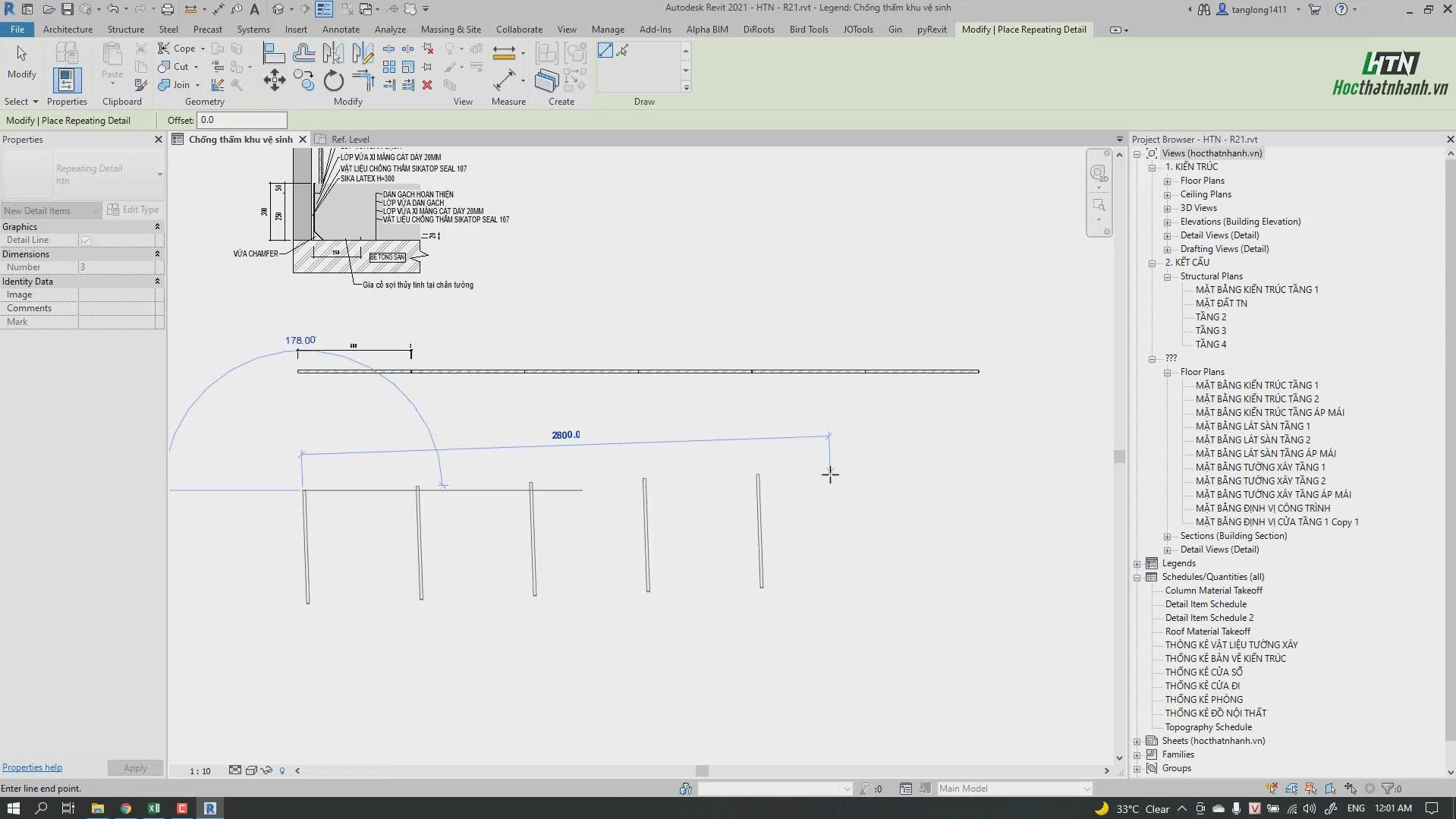This screenshot has height=819, width=1456.
Task: Click the Rotate tool icon
Action: coord(334,80)
